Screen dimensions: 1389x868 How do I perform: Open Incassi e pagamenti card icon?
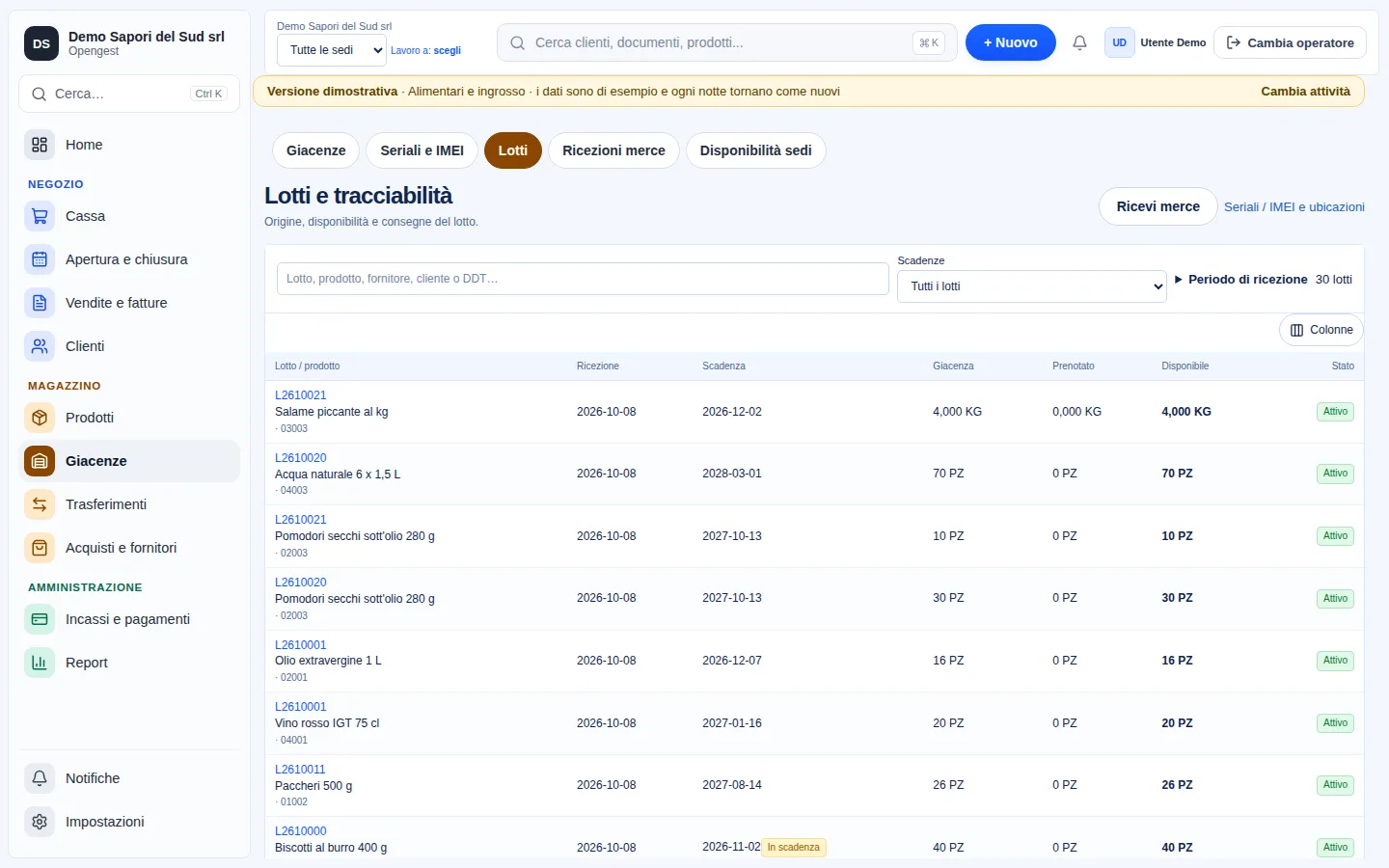point(40,619)
